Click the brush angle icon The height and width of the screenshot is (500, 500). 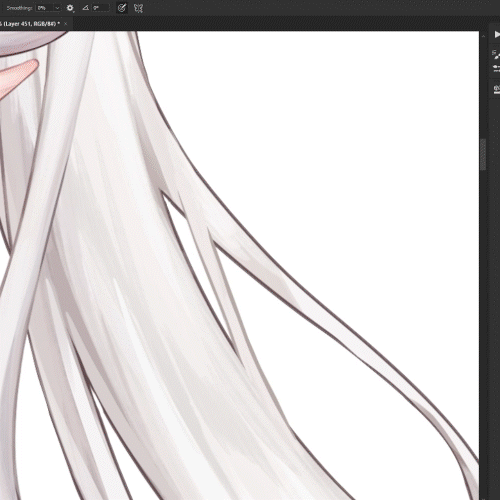[x=85, y=8]
